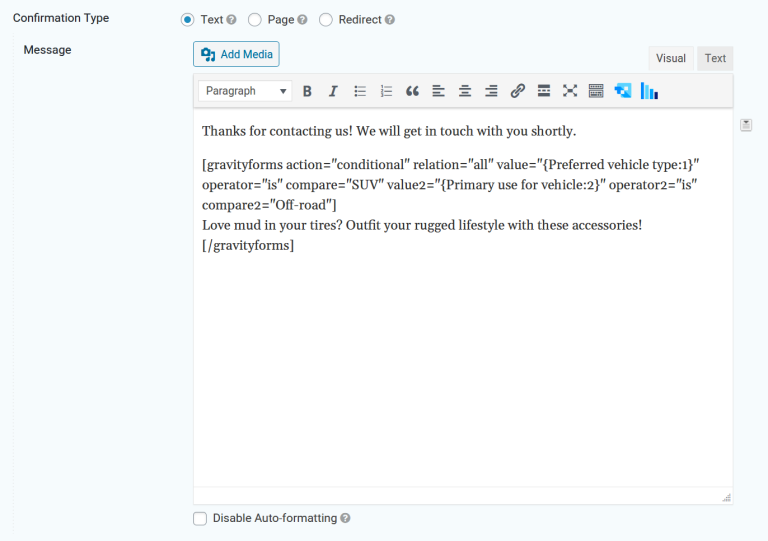Switch to the Visual editor tab
This screenshot has width=768, height=541.
[x=670, y=58]
